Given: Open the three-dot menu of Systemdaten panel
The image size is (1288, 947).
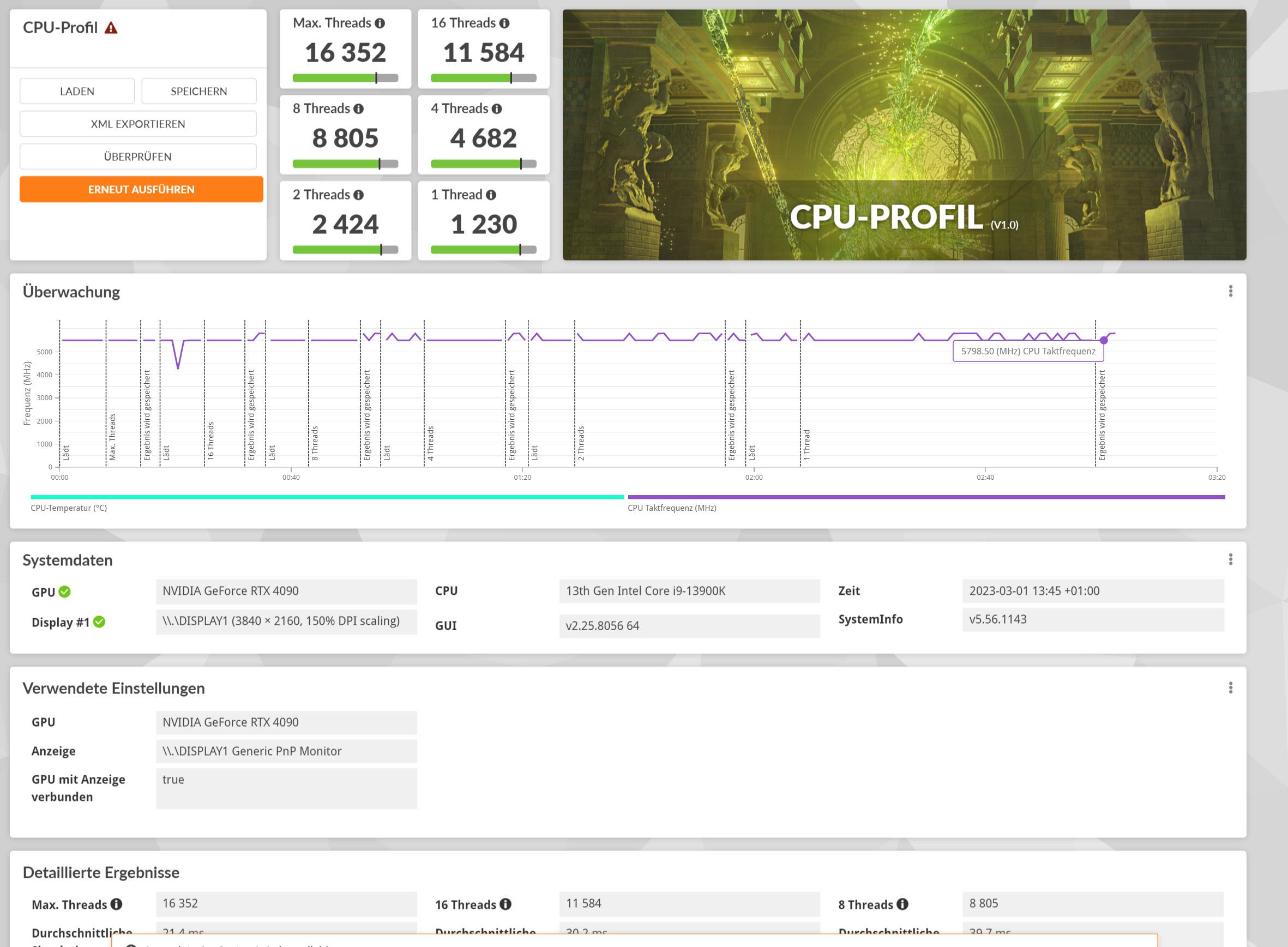Looking at the screenshot, I should (x=1230, y=559).
